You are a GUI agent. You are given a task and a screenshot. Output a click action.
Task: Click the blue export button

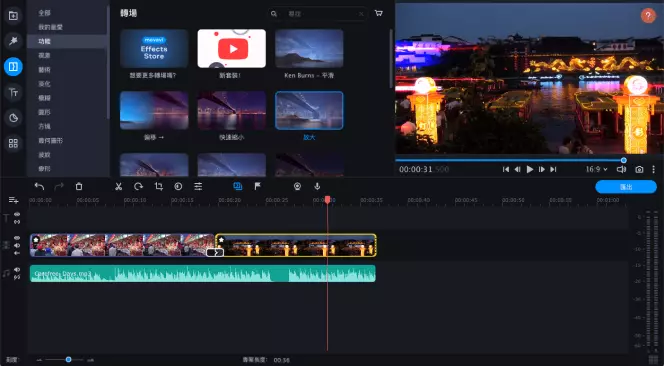[626, 187]
